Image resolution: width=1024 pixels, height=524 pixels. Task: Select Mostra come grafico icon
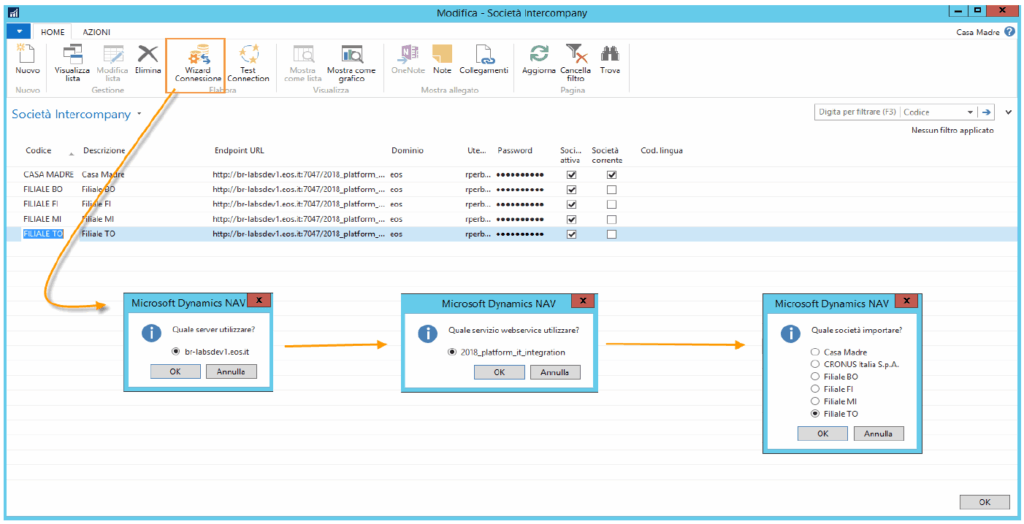click(x=353, y=55)
